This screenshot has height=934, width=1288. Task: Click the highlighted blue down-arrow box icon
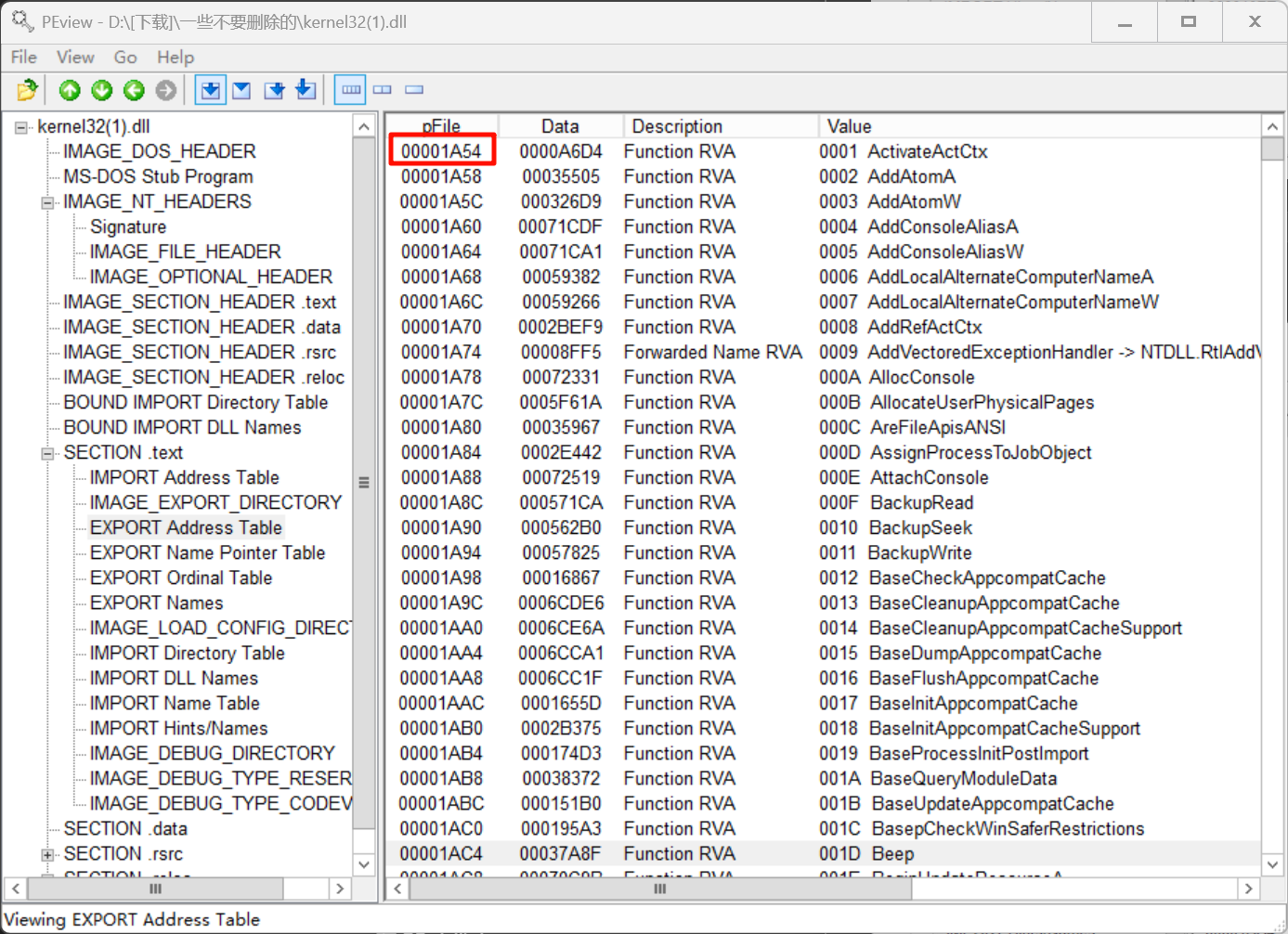click(211, 90)
